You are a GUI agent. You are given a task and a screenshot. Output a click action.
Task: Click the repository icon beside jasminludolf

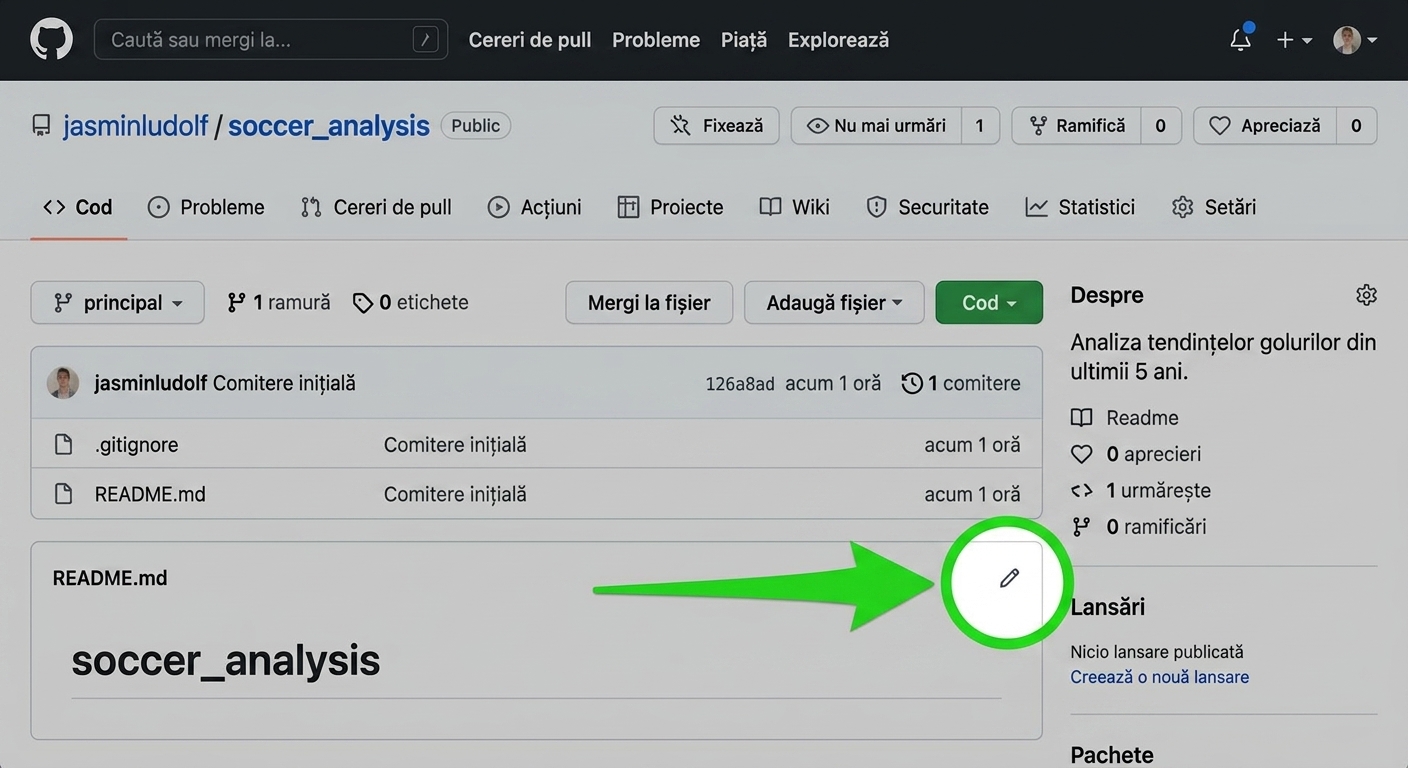pyautogui.click(x=42, y=126)
